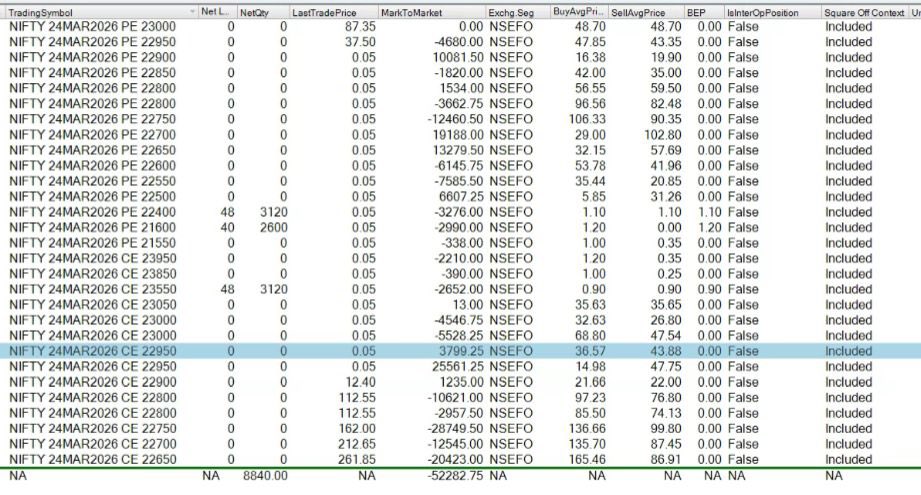Select the NIFTY 24MAR2026 CE 23550 symbol

click(92, 289)
